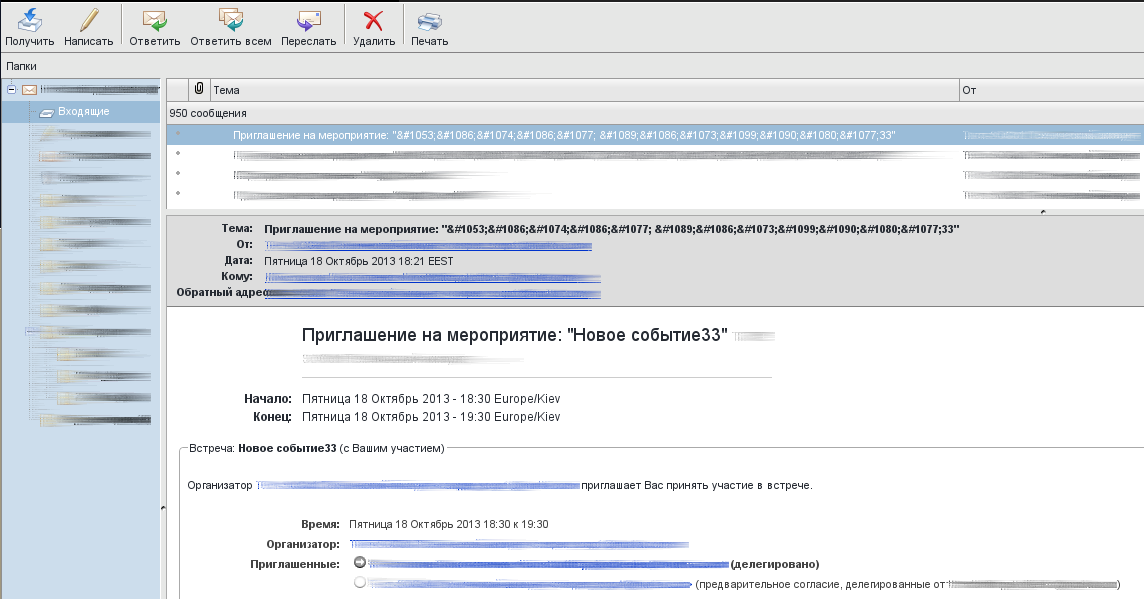1144x599 pixels.
Task: Print the email using Печать
Action: (x=429, y=20)
